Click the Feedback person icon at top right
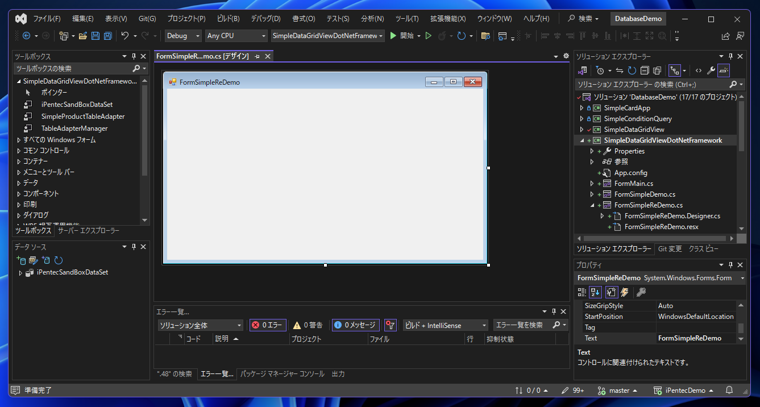The width and height of the screenshot is (760, 407). pyautogui.click(x=740, y=36)
